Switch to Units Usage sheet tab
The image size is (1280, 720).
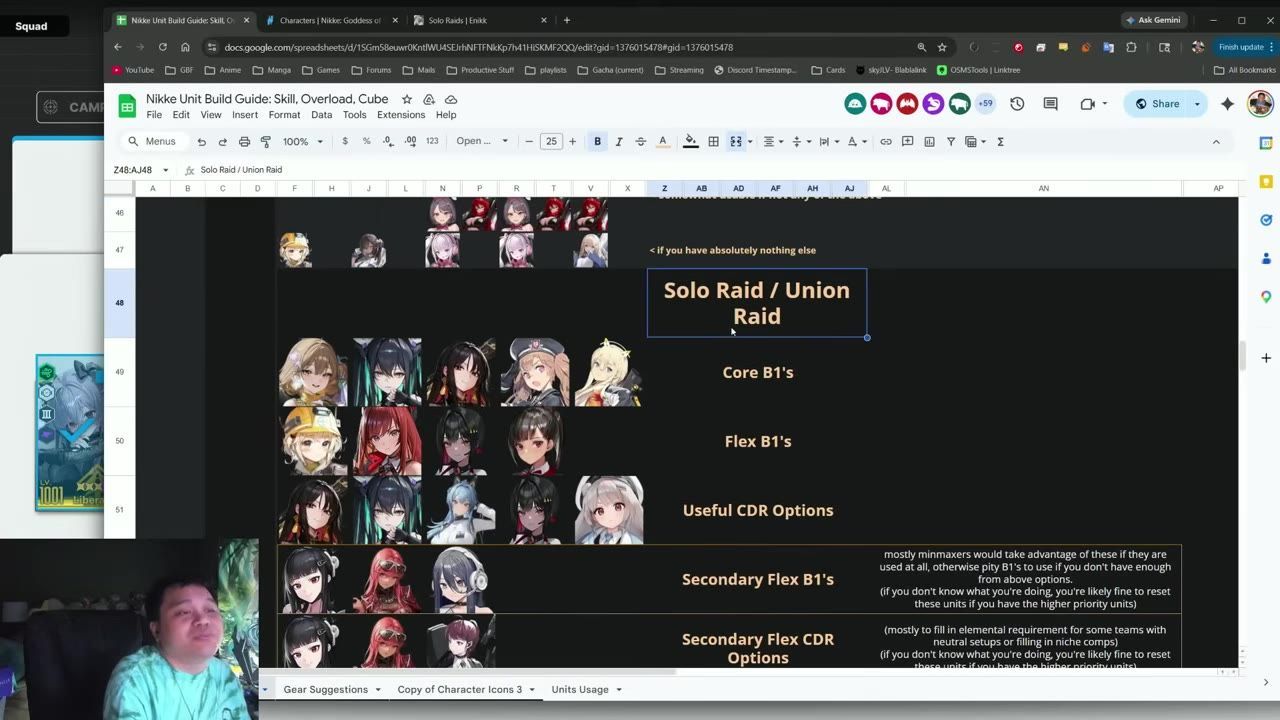(580, 689)
